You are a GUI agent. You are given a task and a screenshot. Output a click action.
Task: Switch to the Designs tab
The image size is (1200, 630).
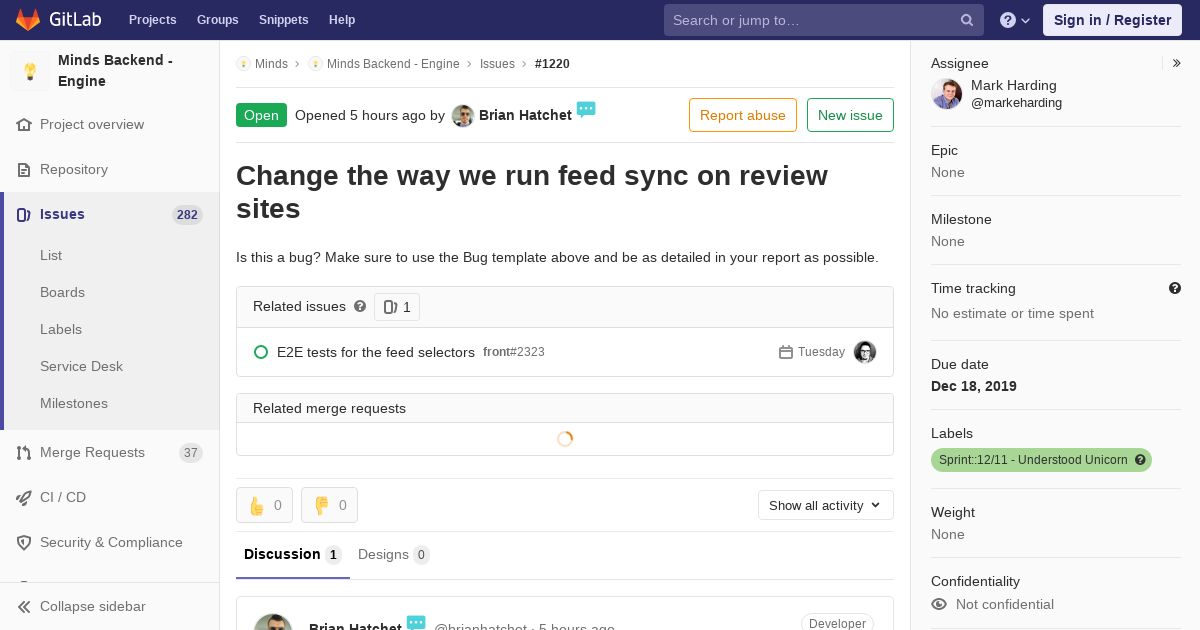pos(394,555)
